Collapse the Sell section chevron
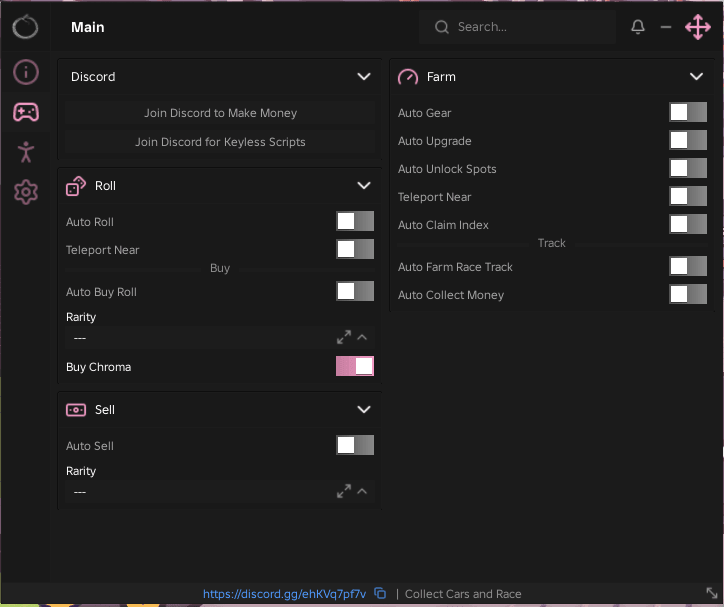 tap(364, 409)
